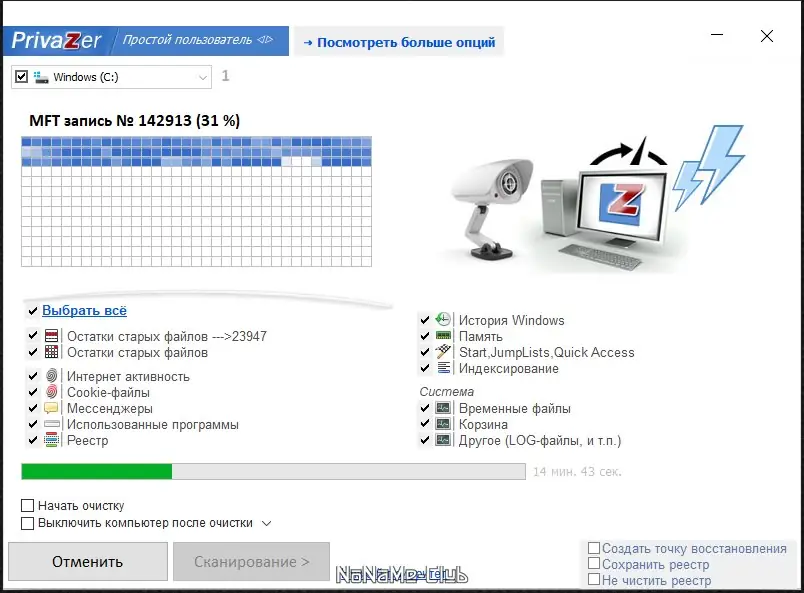Expand shutdown-after-cleaning options chevron
The image size is (804, 593).
pos(266,523)
